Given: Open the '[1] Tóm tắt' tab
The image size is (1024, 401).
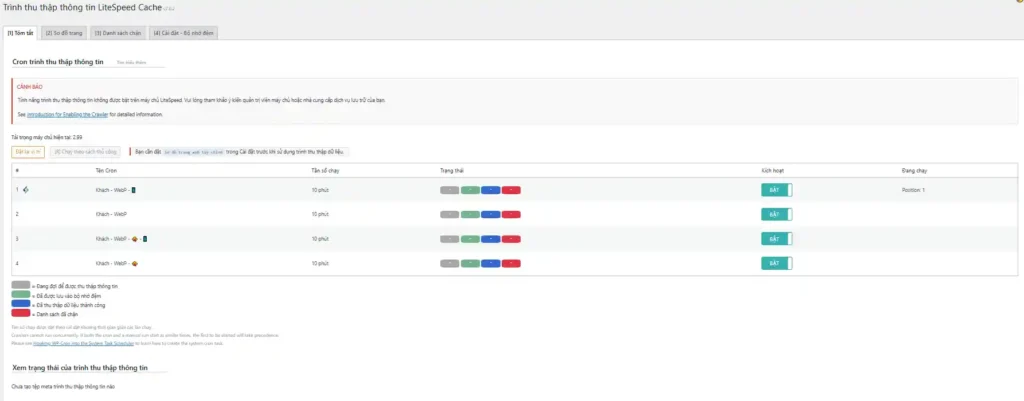Looking at the screenshot, I should (x=20, y=33).
